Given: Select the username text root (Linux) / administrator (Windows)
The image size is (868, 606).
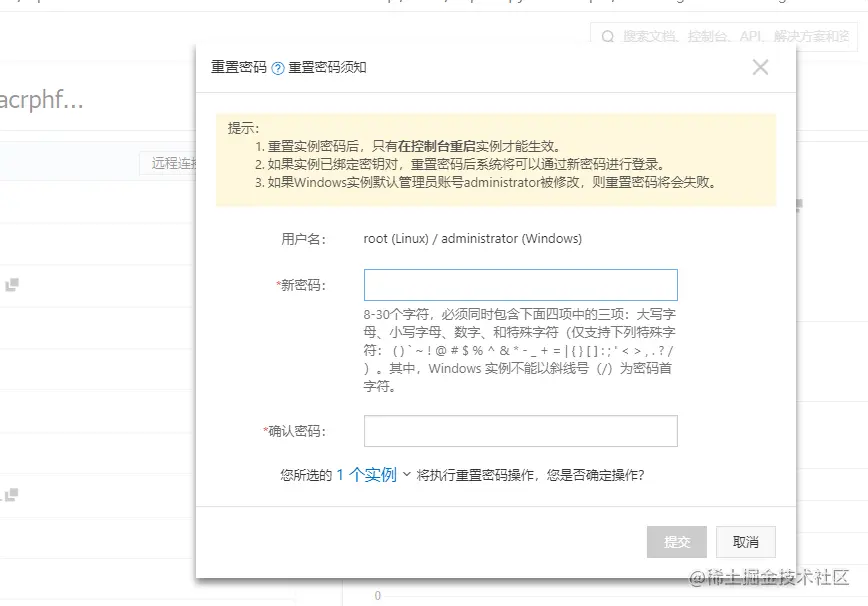Looking at the screenshot, I should coord(472,239).
